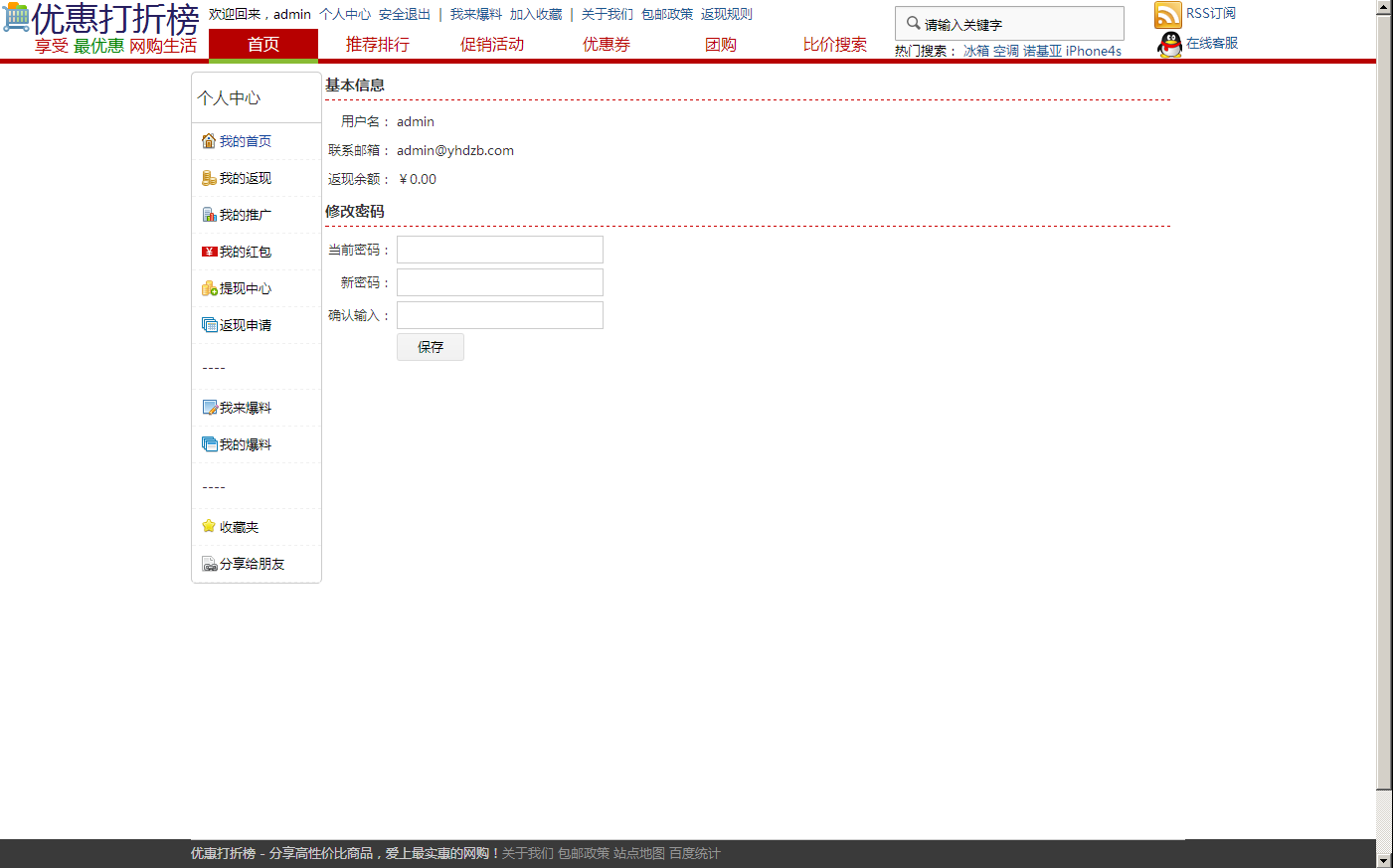Click footer link 百度统计
The width and height of the screenshot is (1393, 868).
695,853
